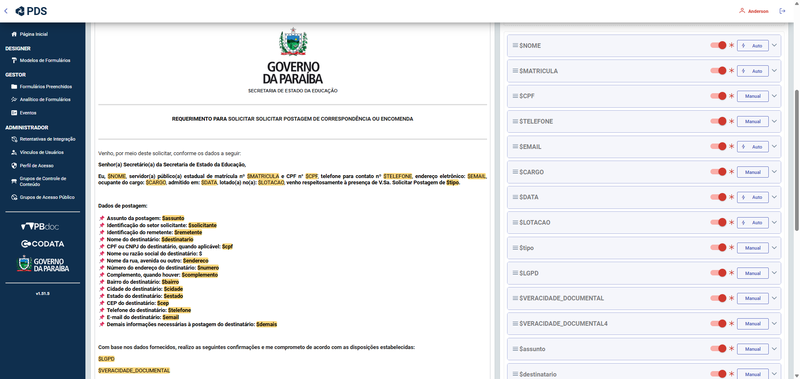
Task: Click the drag handle of $DATA field
Action: 515,197
